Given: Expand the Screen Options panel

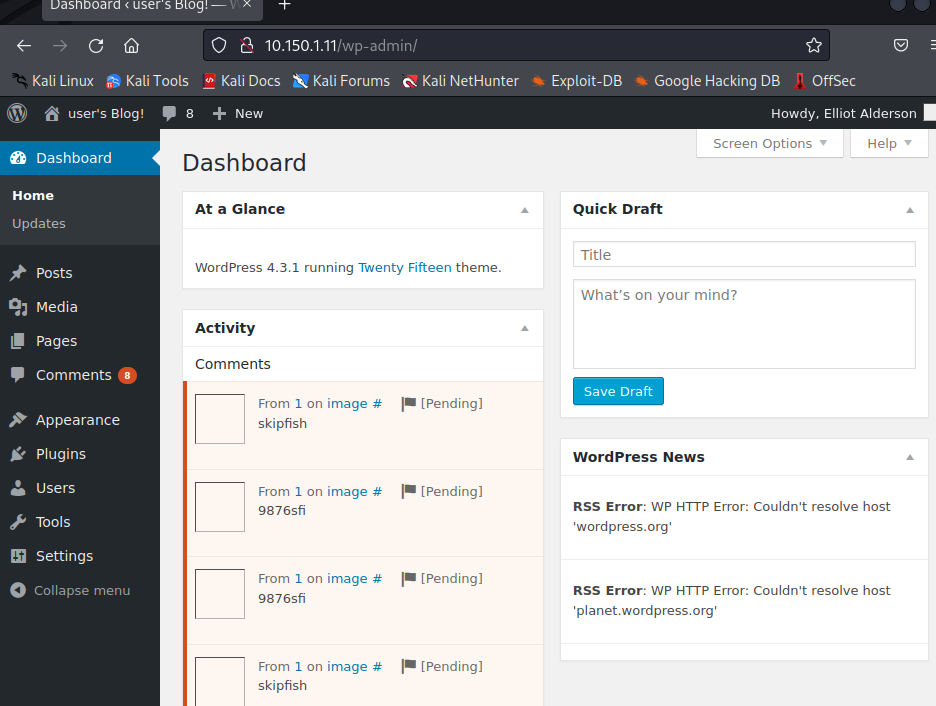Looking at the screenshot, I should click(769, 144).
